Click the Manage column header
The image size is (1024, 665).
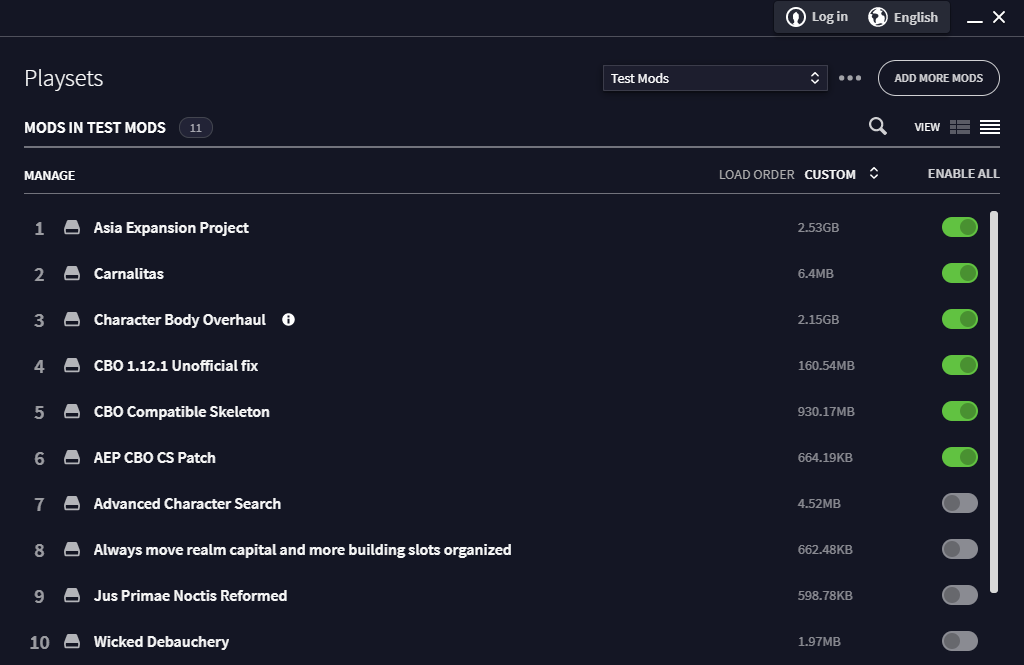click(50, 176)
